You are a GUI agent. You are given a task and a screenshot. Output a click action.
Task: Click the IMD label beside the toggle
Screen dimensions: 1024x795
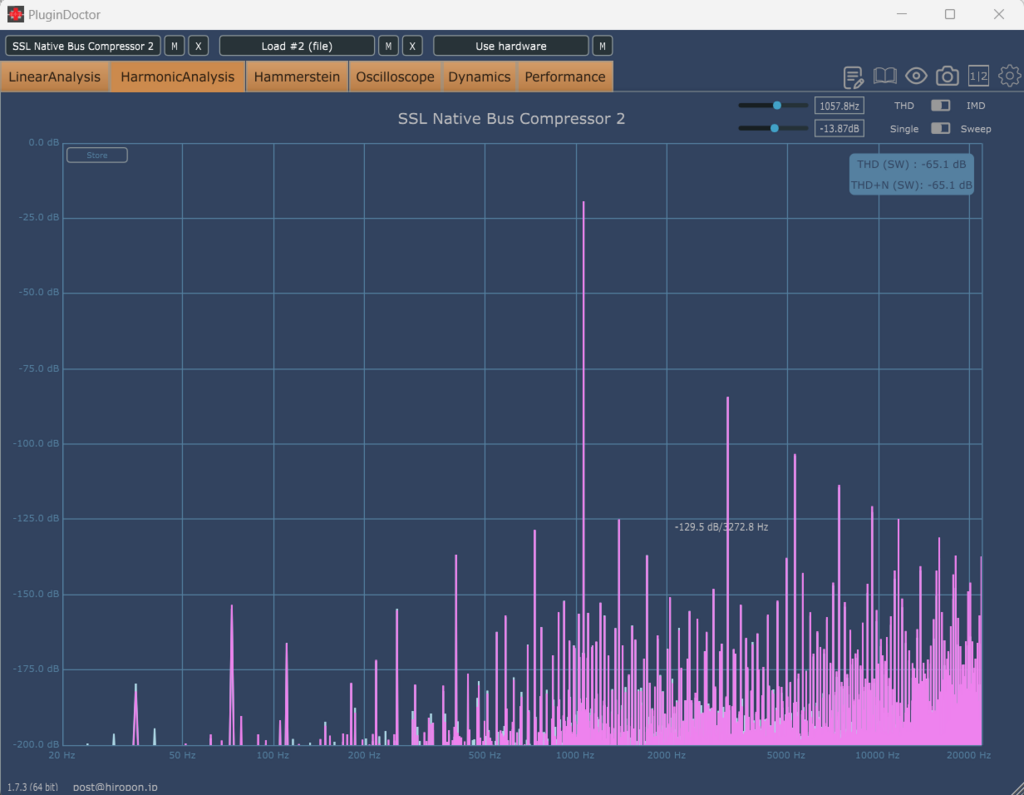point(976,105)
